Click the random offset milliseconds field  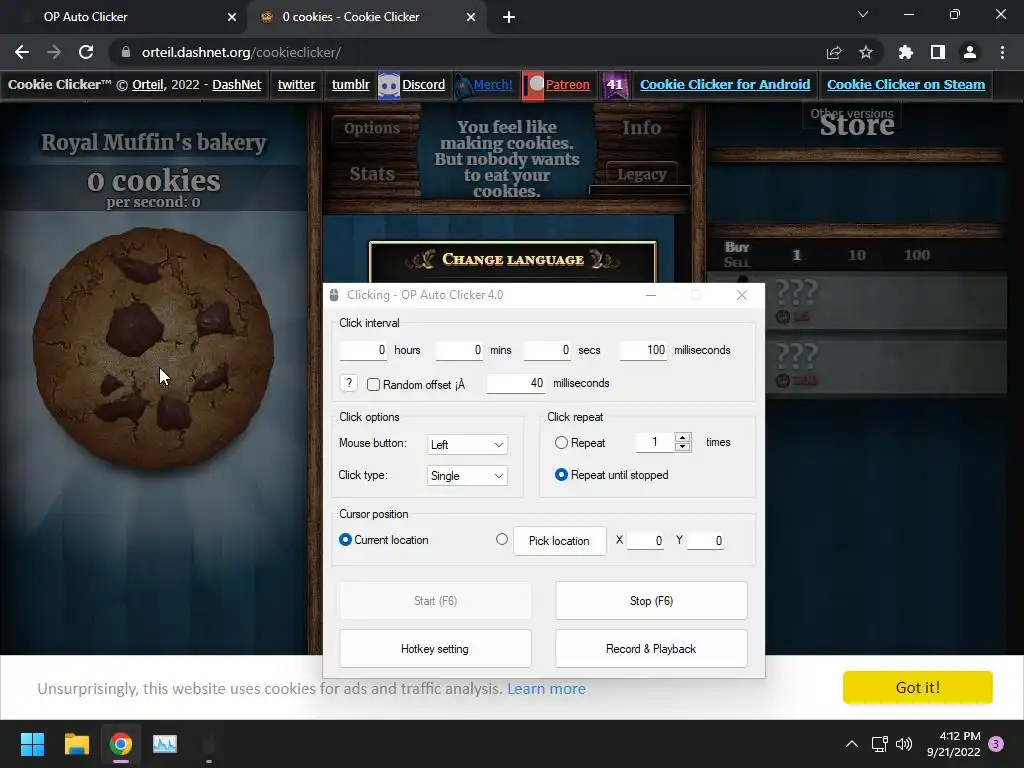point(516,383)
